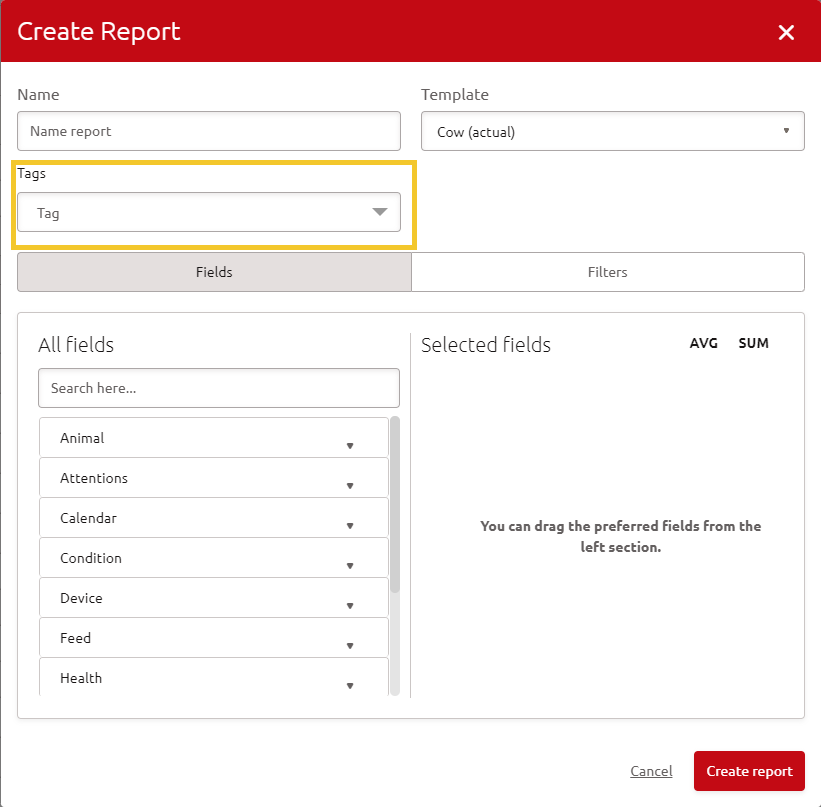Expand the Attentions field group
821x807 pixels.
coord(214,478)
